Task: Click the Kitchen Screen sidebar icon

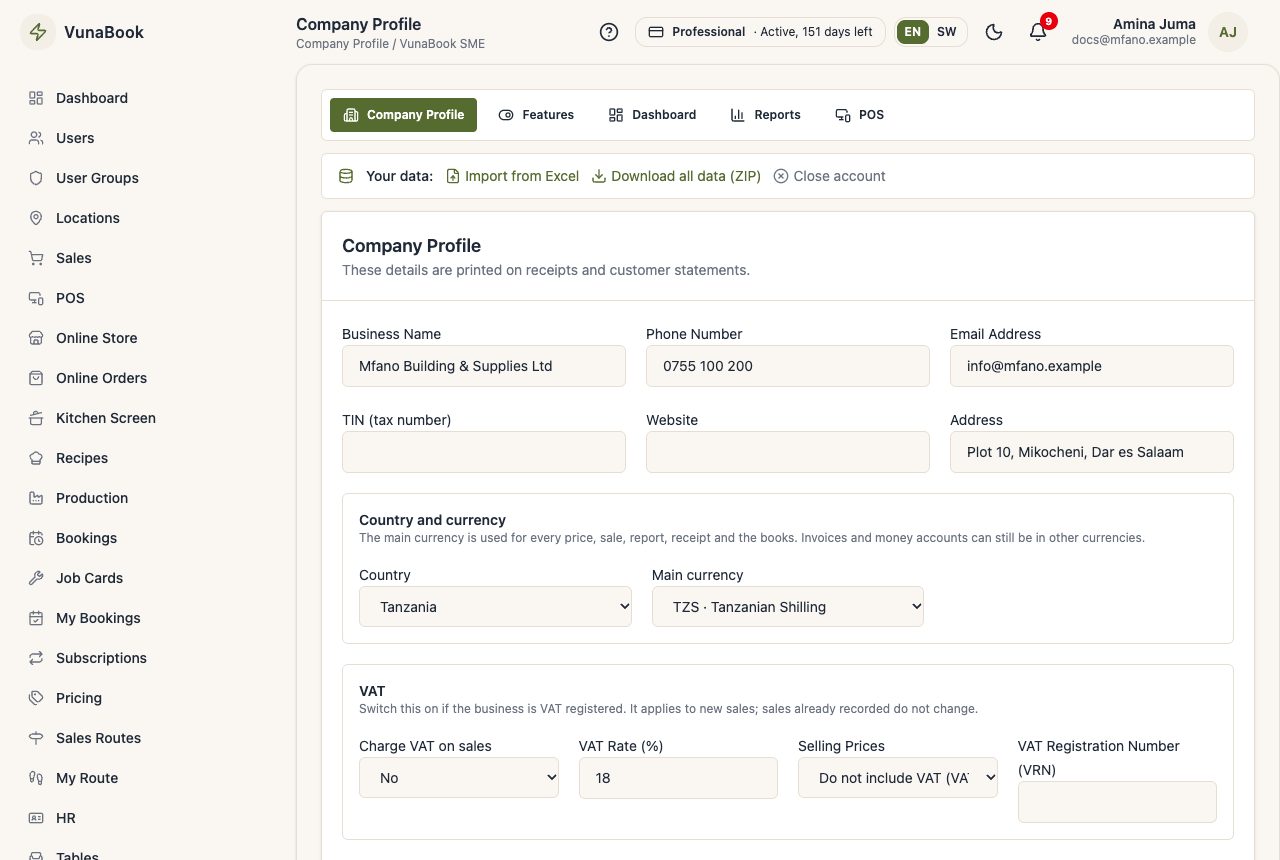Action: point(36,418)
